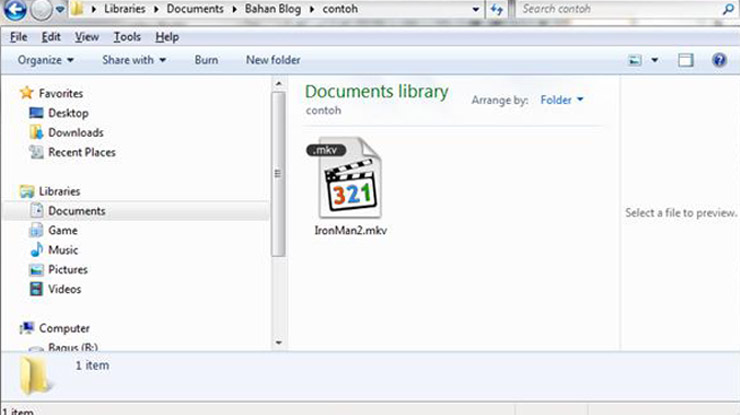Click the Forward navigation arrow button

click(41, 9)
